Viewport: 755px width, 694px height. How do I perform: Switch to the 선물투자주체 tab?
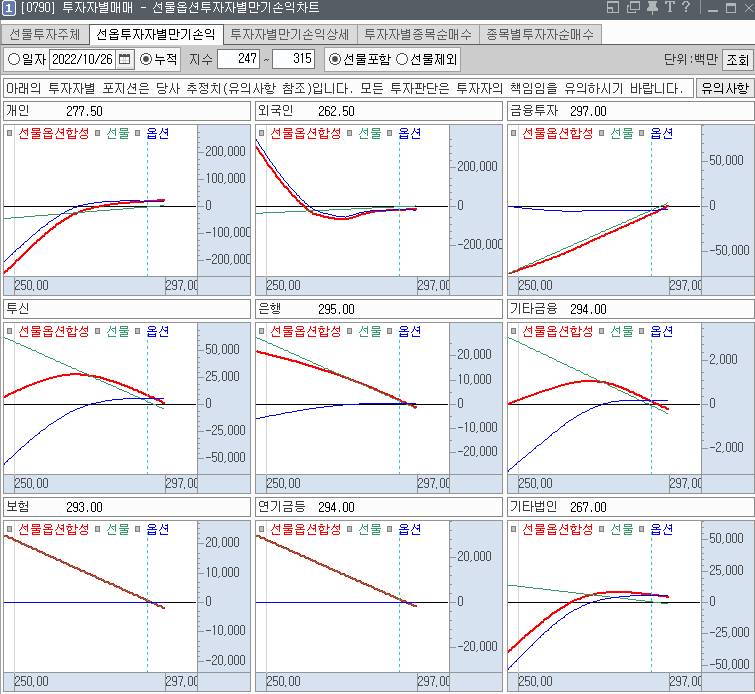click(45, 34)
